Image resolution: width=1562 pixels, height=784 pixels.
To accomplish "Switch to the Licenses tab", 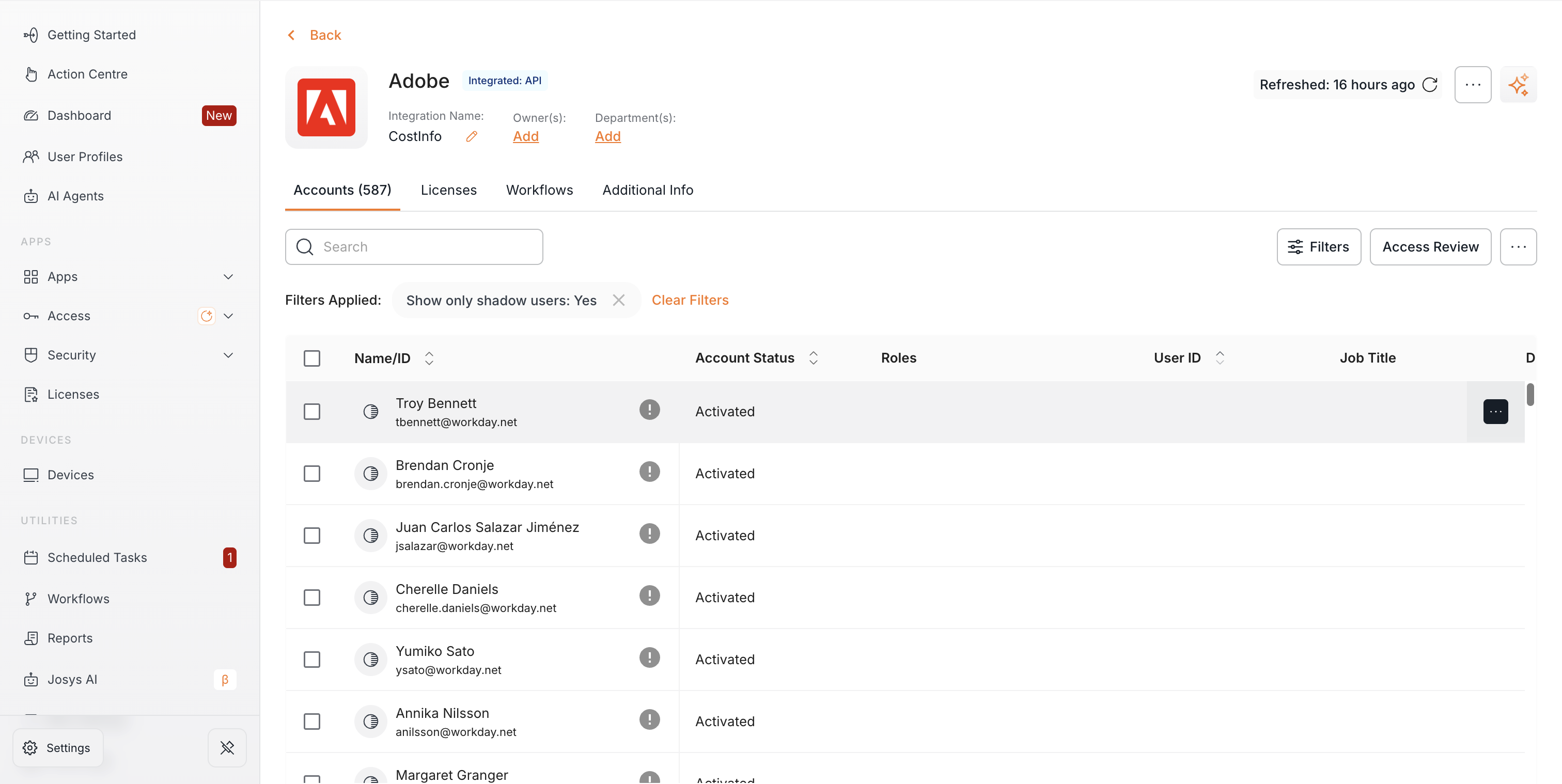I will [449, 190].
